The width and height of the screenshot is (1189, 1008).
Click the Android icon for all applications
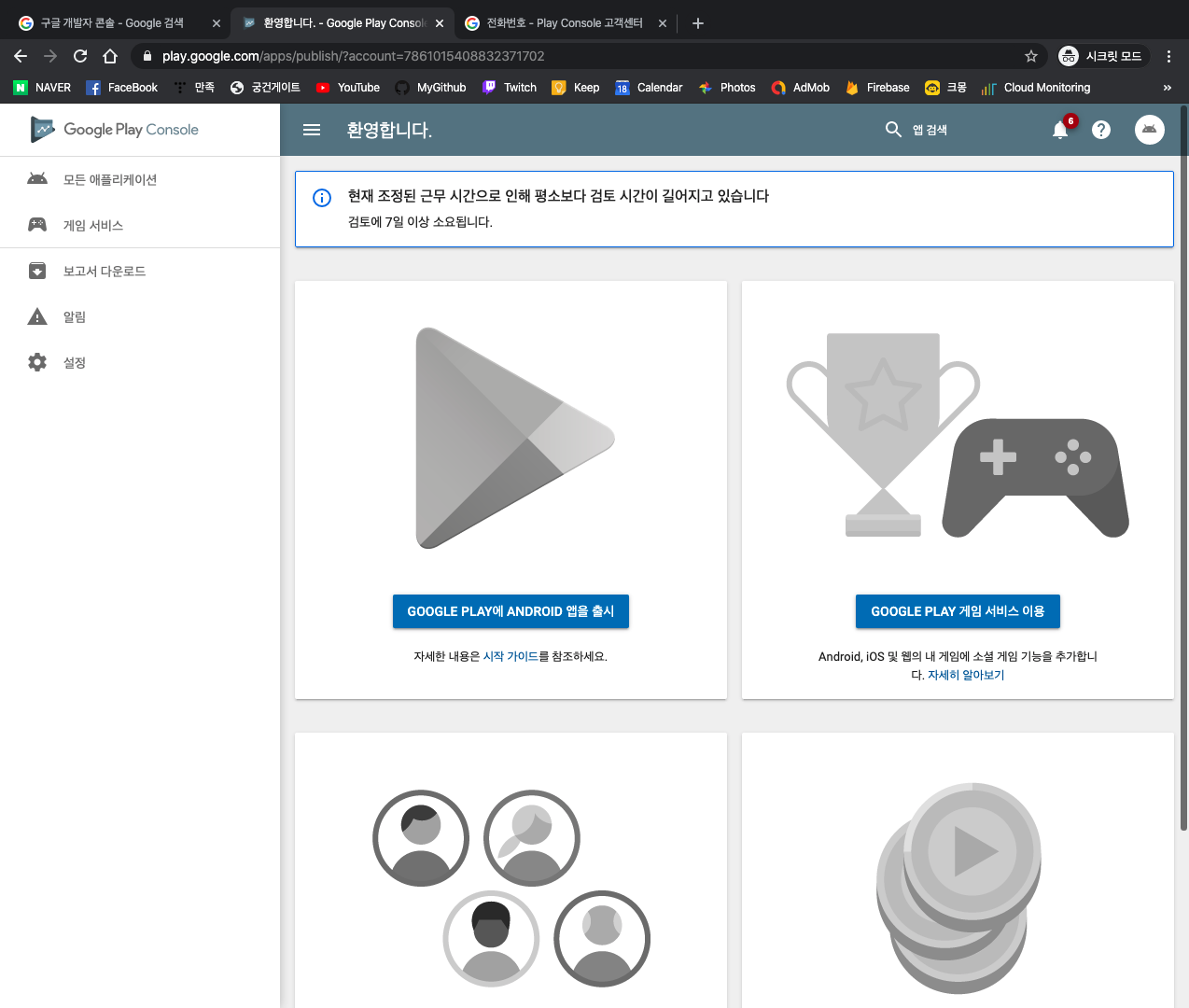pos(37,179)
